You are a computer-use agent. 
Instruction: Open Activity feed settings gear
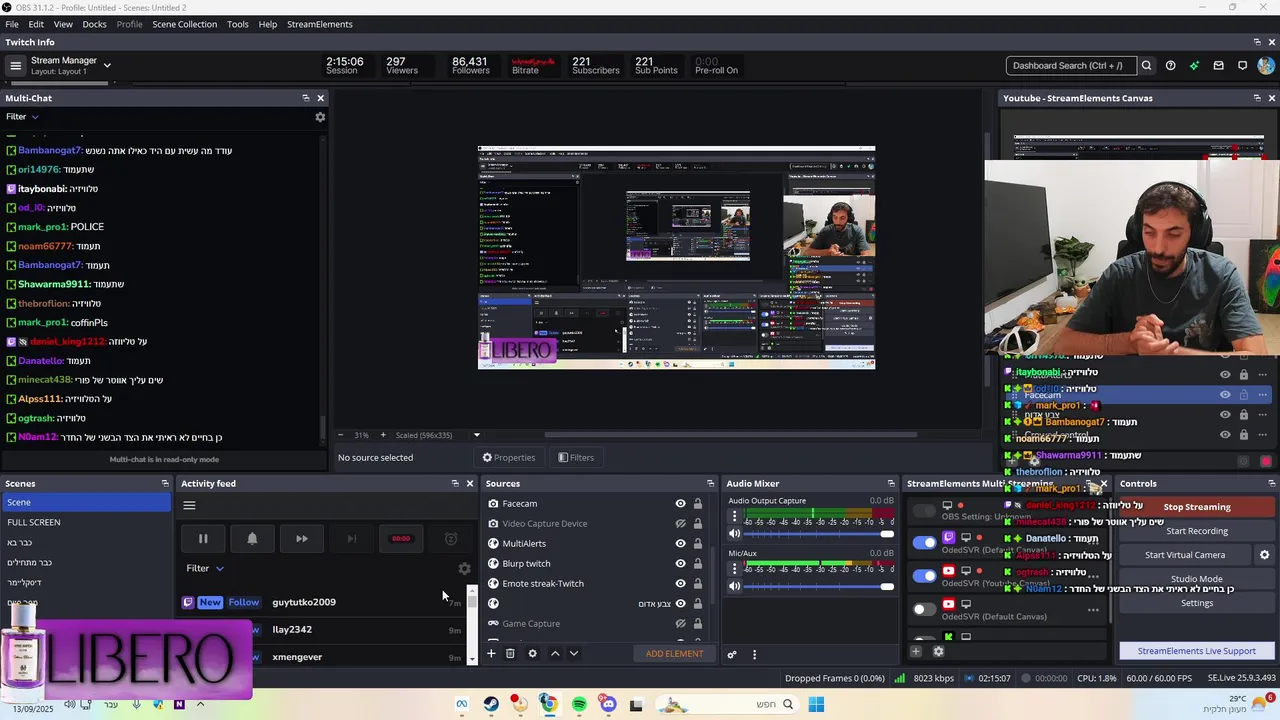pyautogui.click(x=464, y=569)
